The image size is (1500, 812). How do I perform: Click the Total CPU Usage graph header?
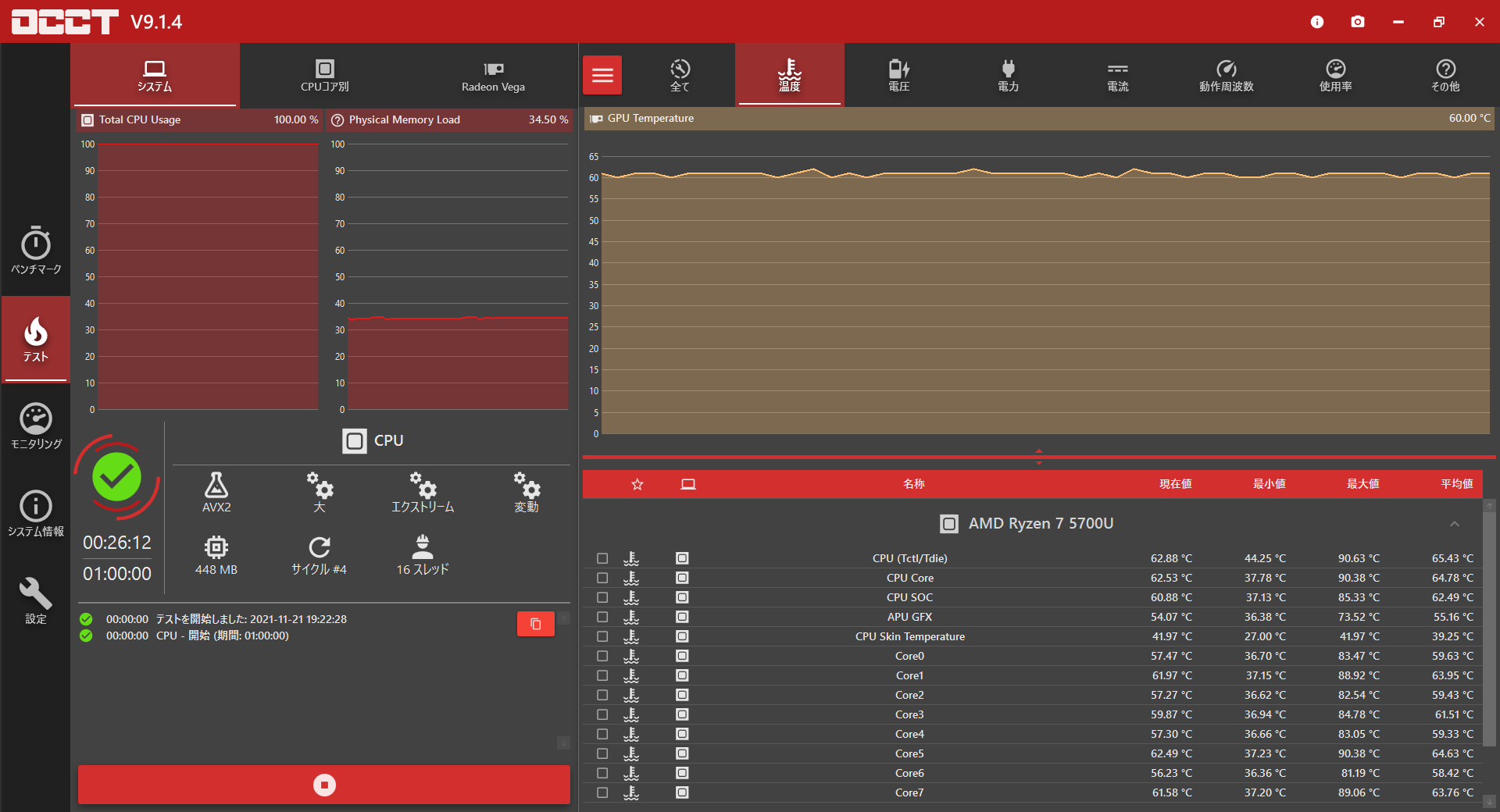coord(200,119)
